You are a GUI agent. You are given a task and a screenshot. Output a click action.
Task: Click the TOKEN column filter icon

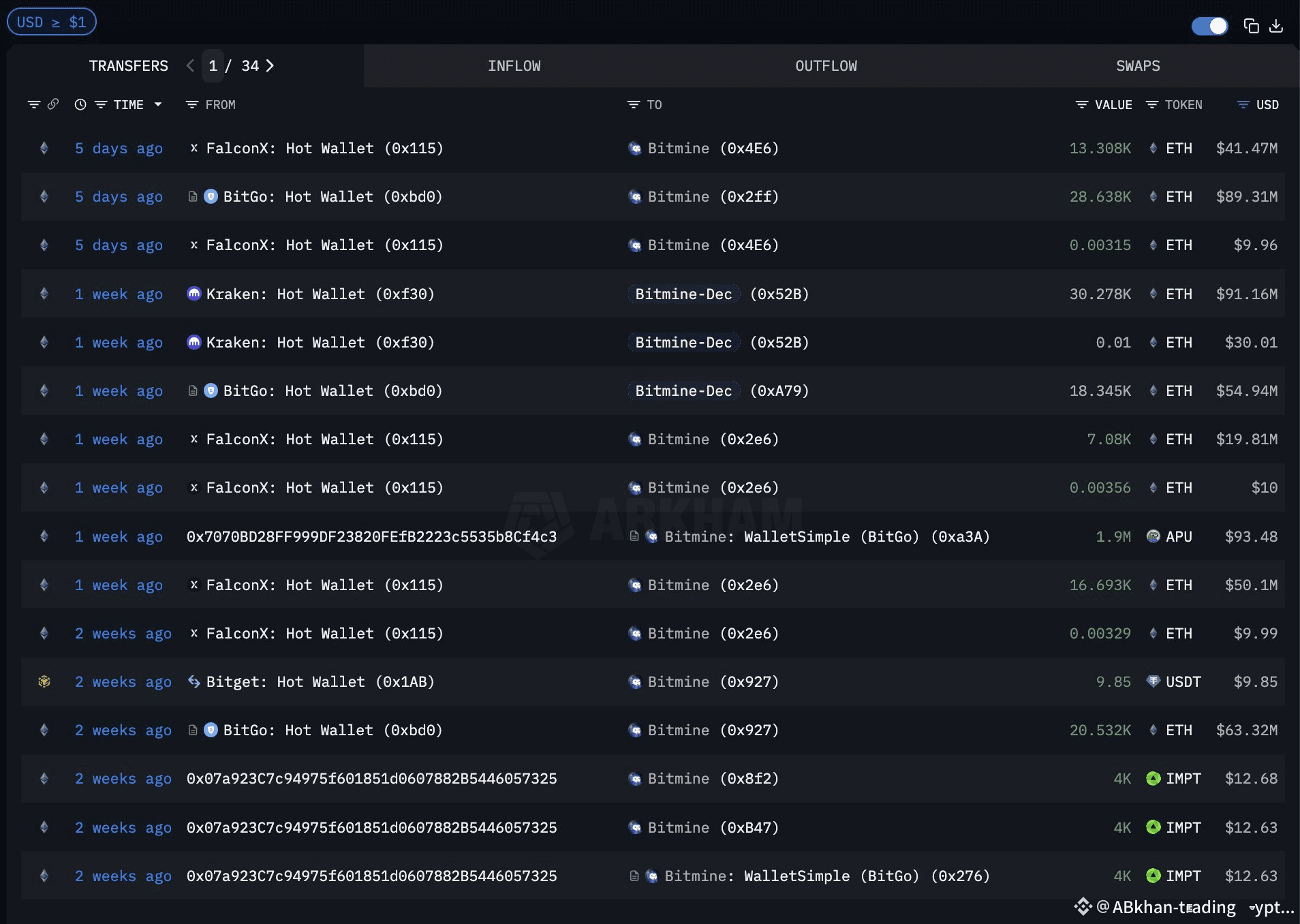(x=1152, y=104)
